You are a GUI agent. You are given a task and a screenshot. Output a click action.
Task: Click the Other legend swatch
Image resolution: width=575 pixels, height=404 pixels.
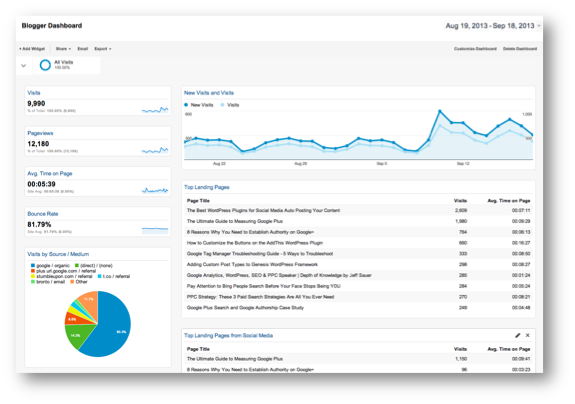72,282
